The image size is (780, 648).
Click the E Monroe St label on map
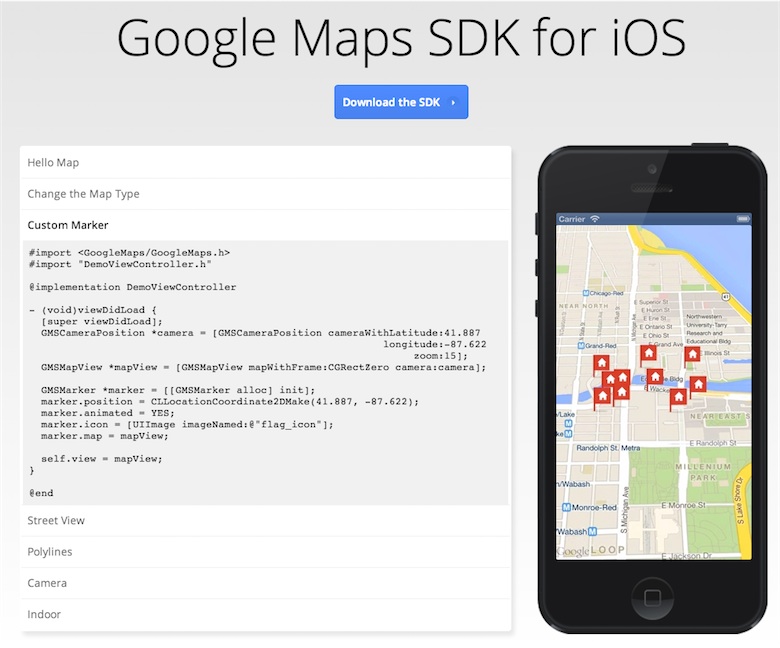coord(683,505)
